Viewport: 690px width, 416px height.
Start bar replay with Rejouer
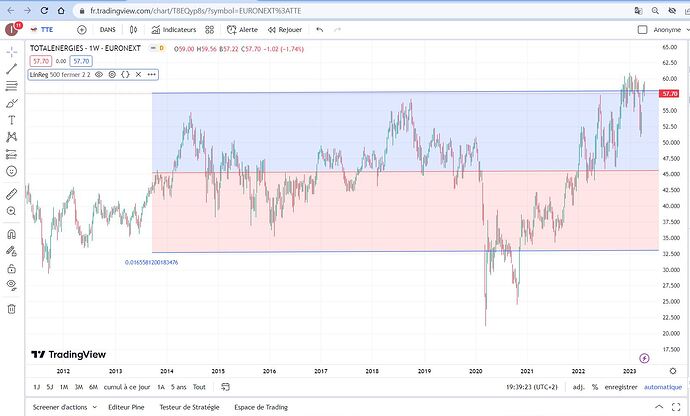(285, 29)
